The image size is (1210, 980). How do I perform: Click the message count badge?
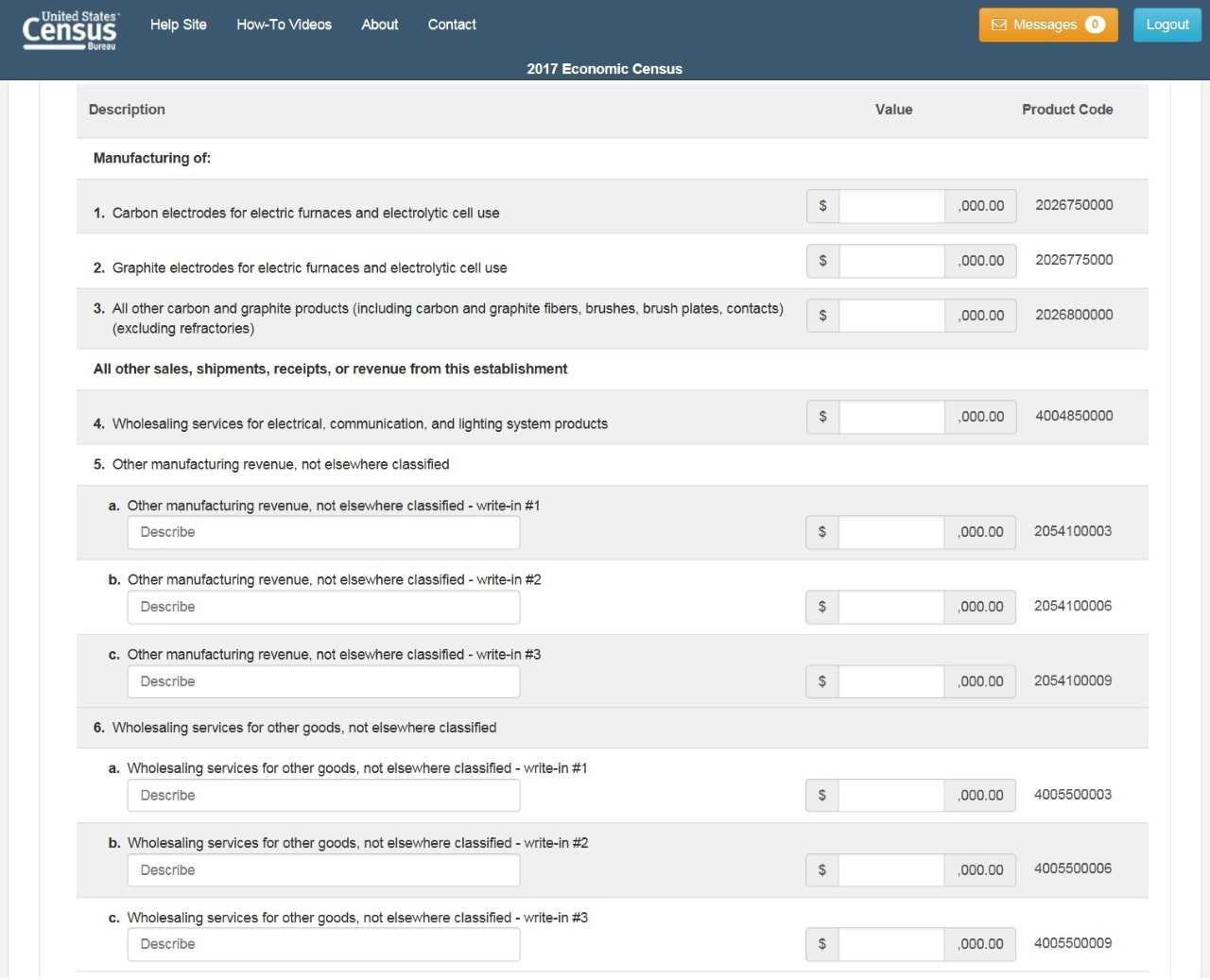tap(1095, 25)
